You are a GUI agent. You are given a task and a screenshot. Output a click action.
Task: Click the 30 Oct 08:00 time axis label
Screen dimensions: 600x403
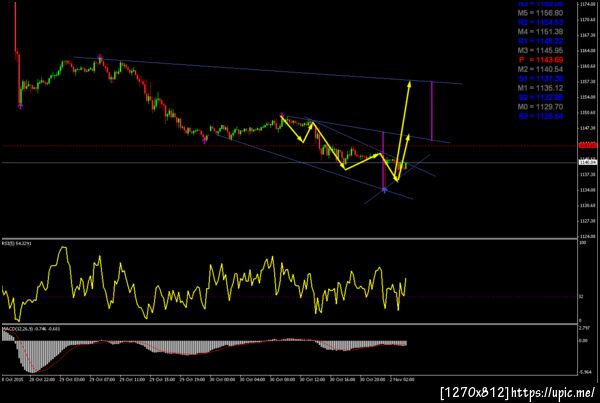[282, 379]
